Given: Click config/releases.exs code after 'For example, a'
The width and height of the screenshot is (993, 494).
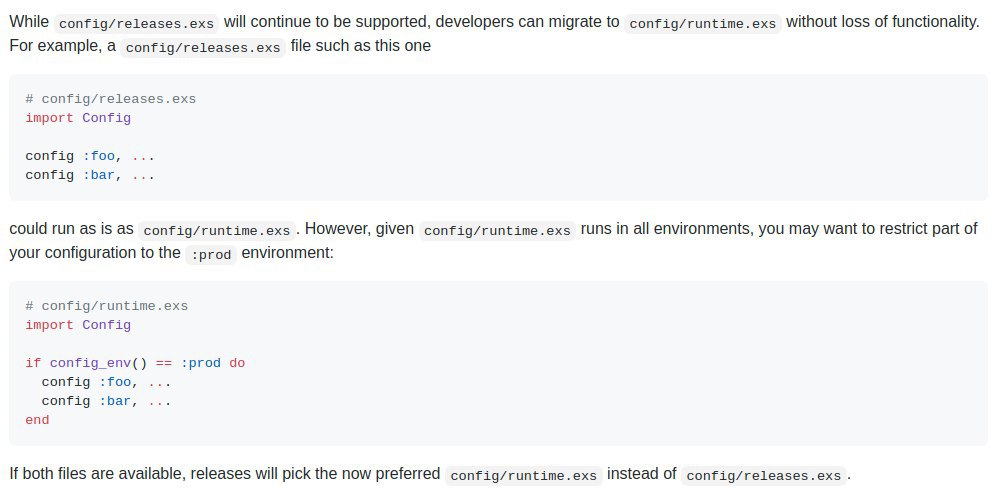Looking at the screenshot, I should point(203,47).
